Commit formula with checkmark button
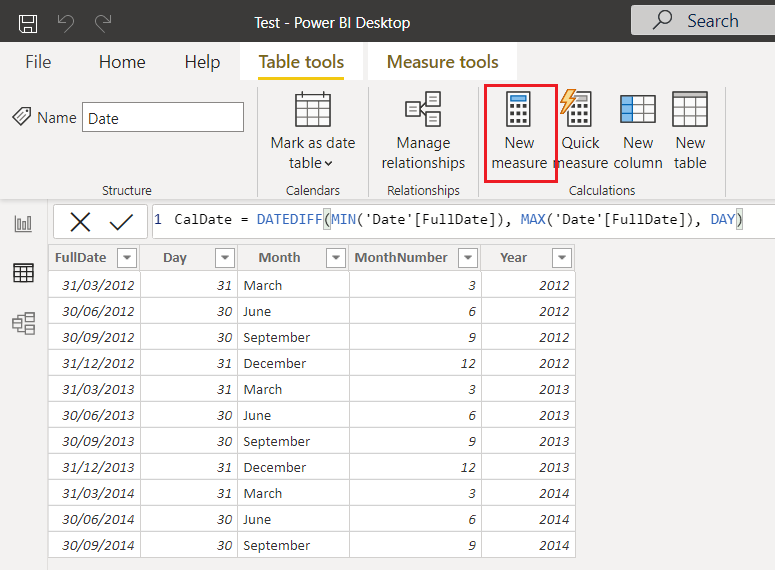This screenshot has height=570, width=775. coord(121,222)
